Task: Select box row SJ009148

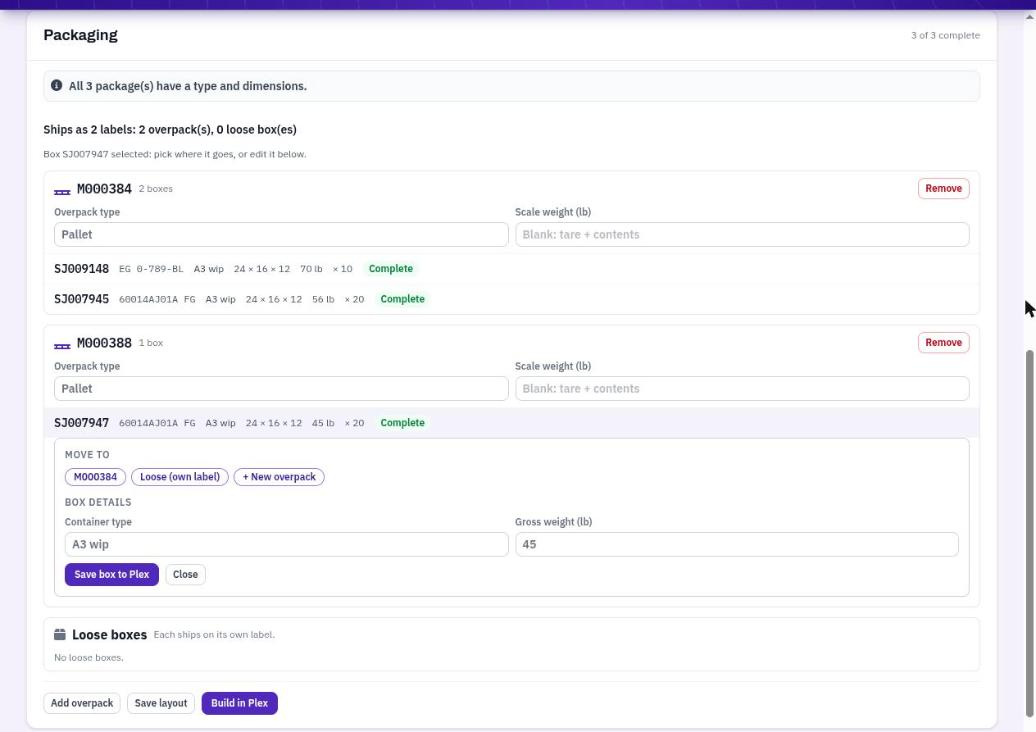Action: point(511,269)
